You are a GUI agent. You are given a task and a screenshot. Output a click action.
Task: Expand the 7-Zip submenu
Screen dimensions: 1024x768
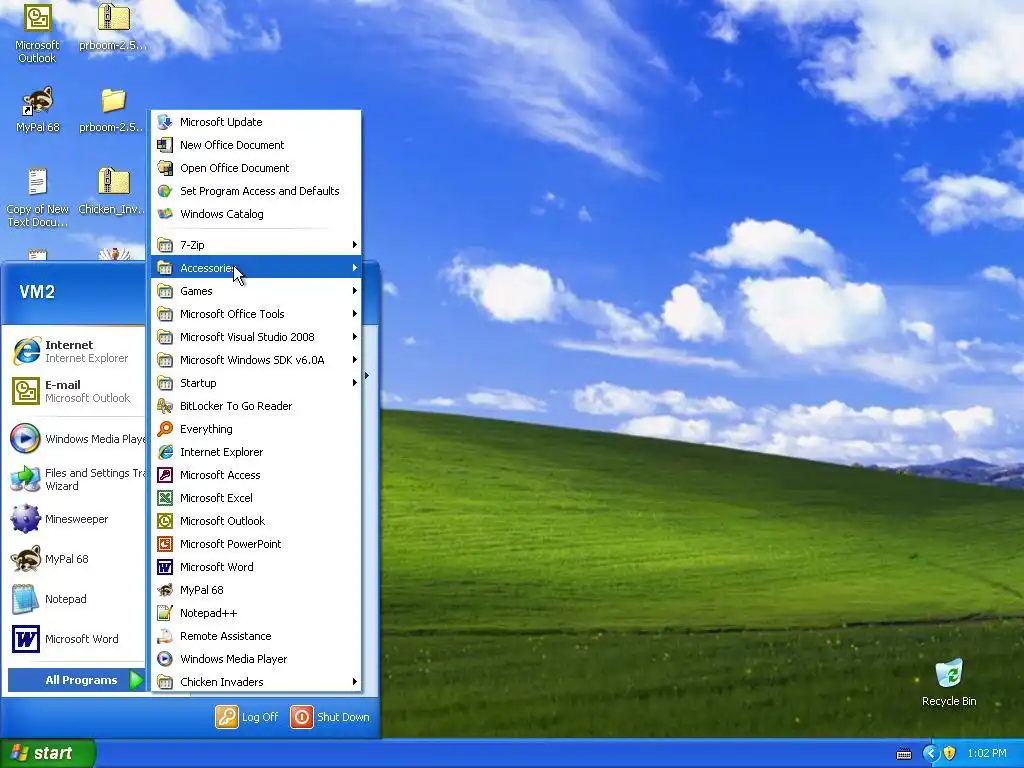(256, 245)
